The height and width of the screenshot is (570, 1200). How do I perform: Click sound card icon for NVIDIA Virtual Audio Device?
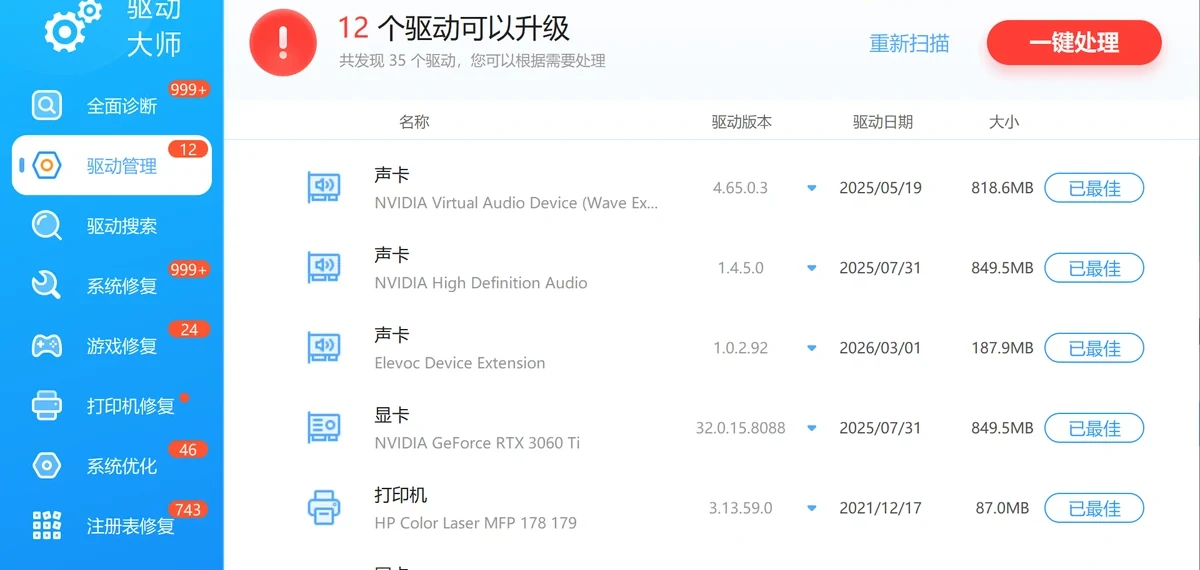pos(323,187)
